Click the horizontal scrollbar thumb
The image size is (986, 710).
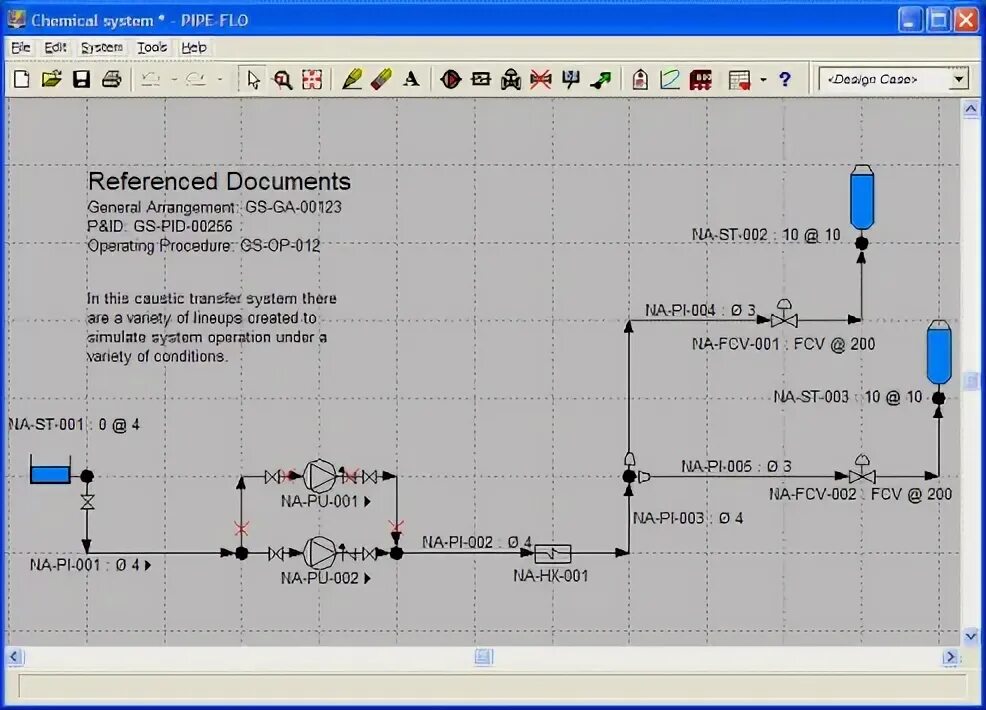coord(484,657)
